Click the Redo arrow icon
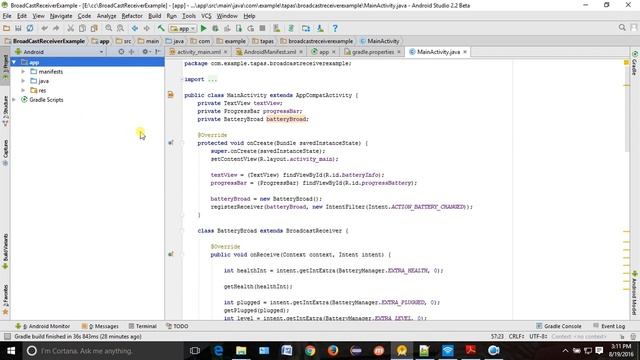Screen dimensions: 640x360 pyautogui.click(x=56, y=28)
